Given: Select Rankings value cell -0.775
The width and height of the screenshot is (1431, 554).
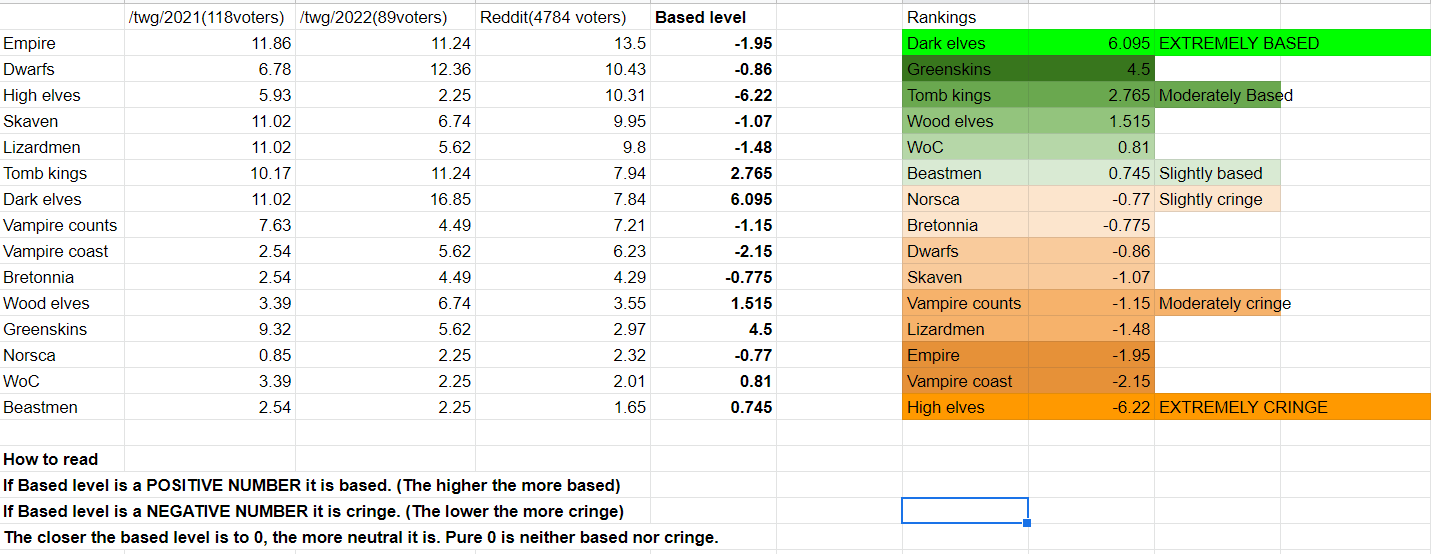Looking at the screenshot, I should [1091, 226].
